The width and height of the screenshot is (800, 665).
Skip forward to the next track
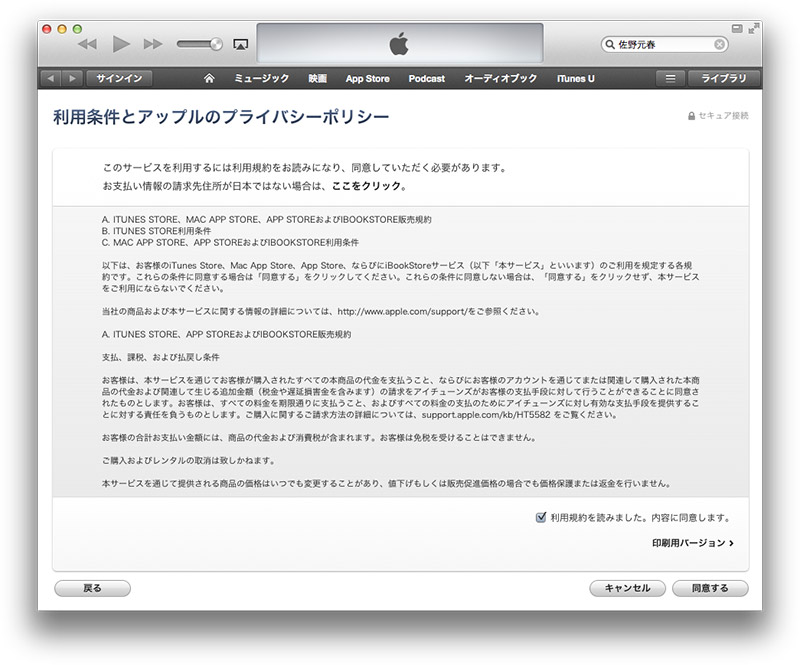153,44
